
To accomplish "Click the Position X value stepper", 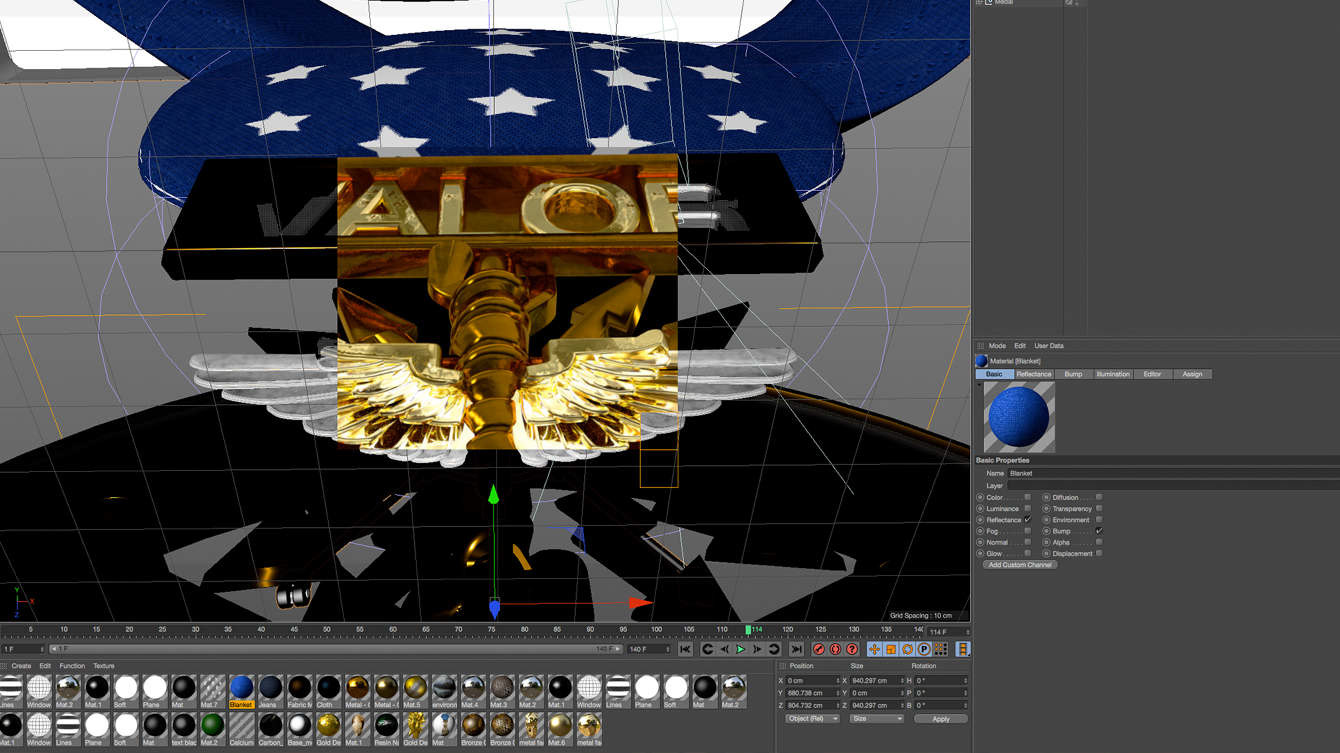I will (837, 681).
